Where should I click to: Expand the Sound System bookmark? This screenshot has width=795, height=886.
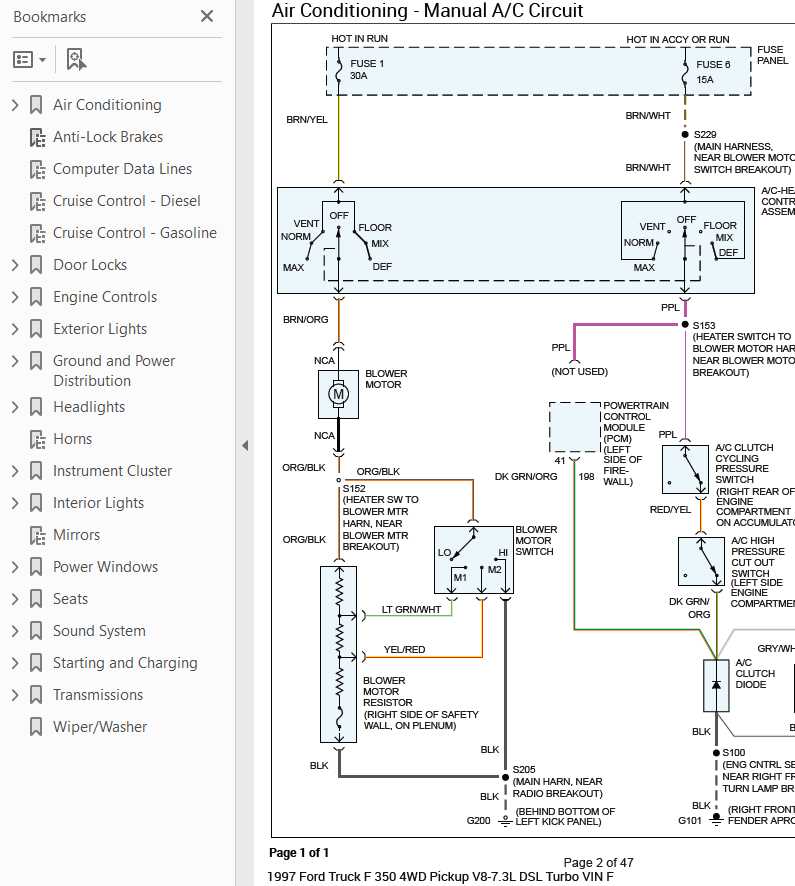15,631
